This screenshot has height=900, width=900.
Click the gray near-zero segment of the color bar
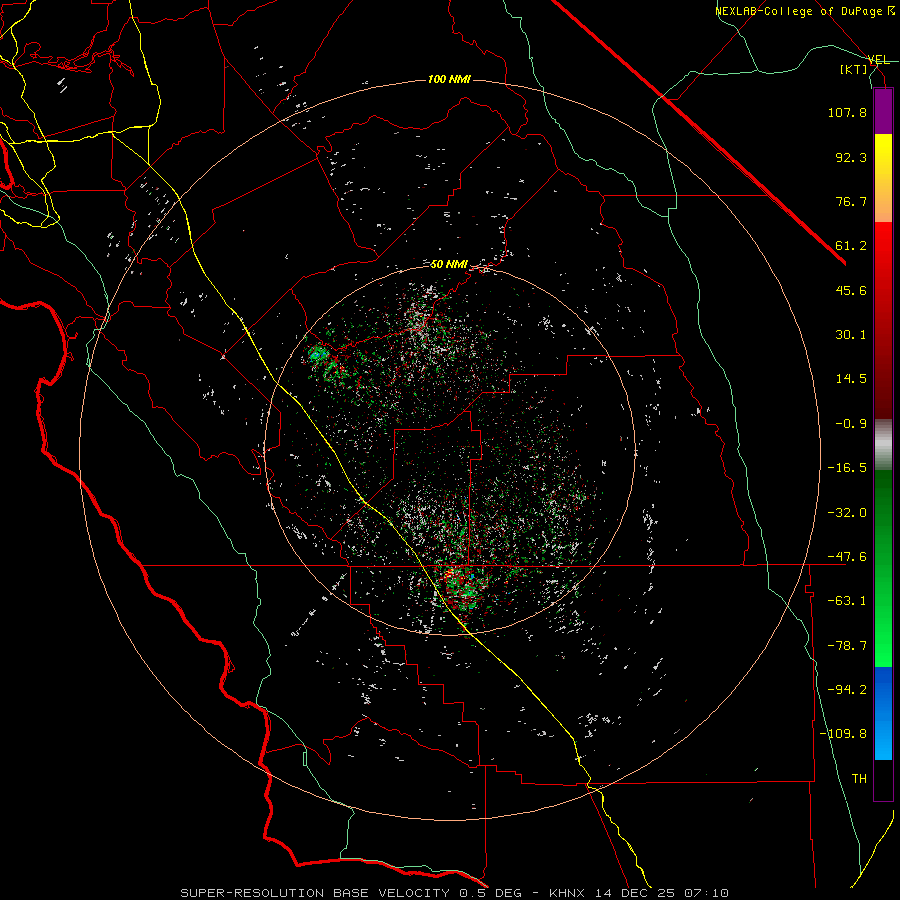pos(883,444)
